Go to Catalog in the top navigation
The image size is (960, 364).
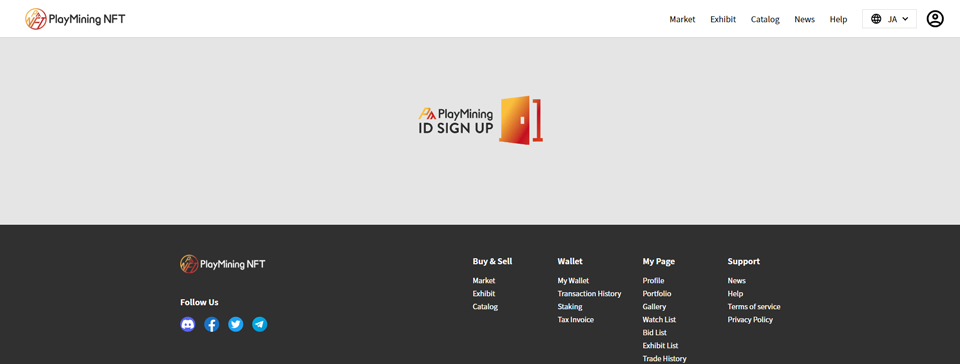point(765,20)
